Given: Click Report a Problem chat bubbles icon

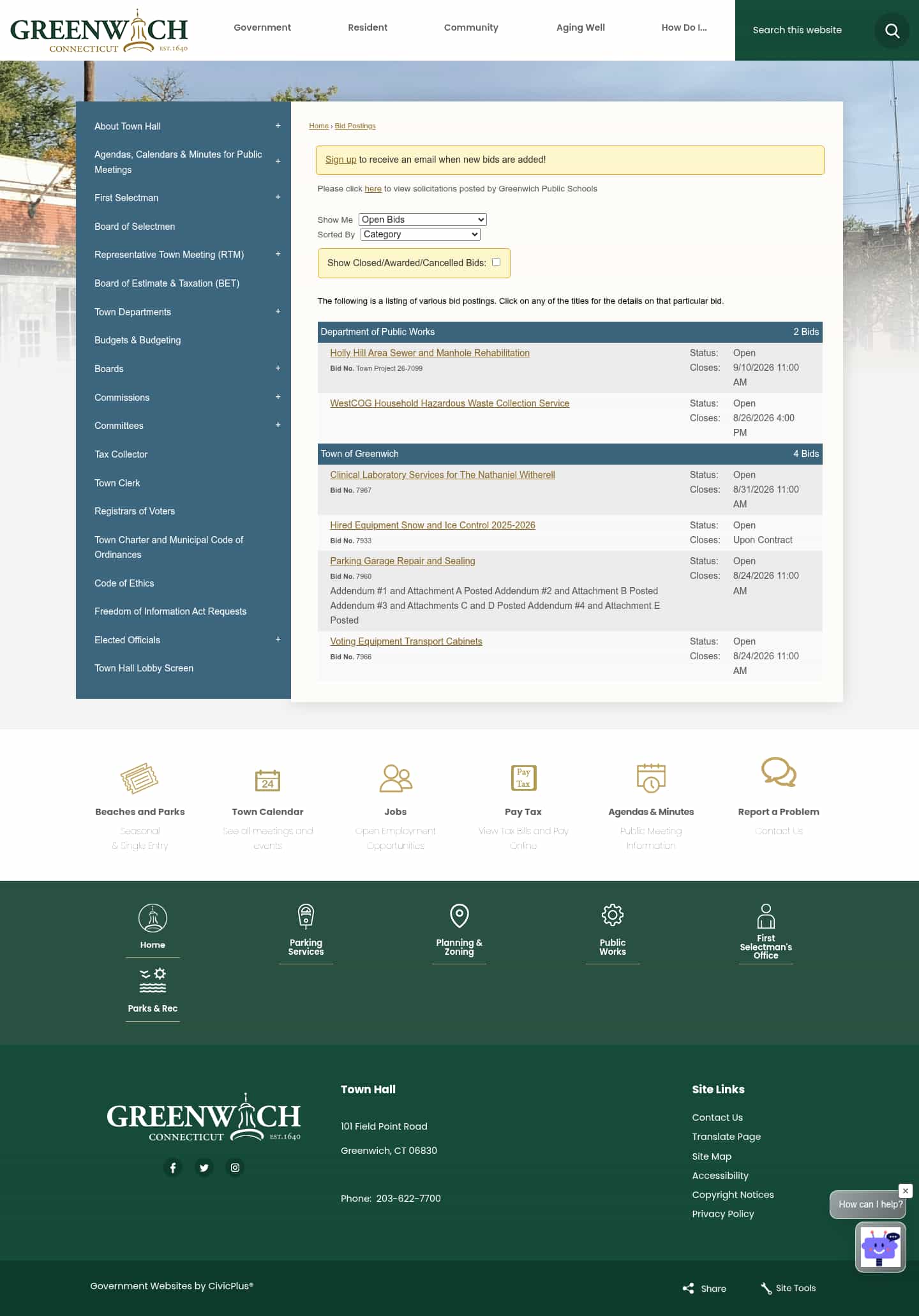Looking at the screenshot, I should pyautogui.click(x=779, y=772).
